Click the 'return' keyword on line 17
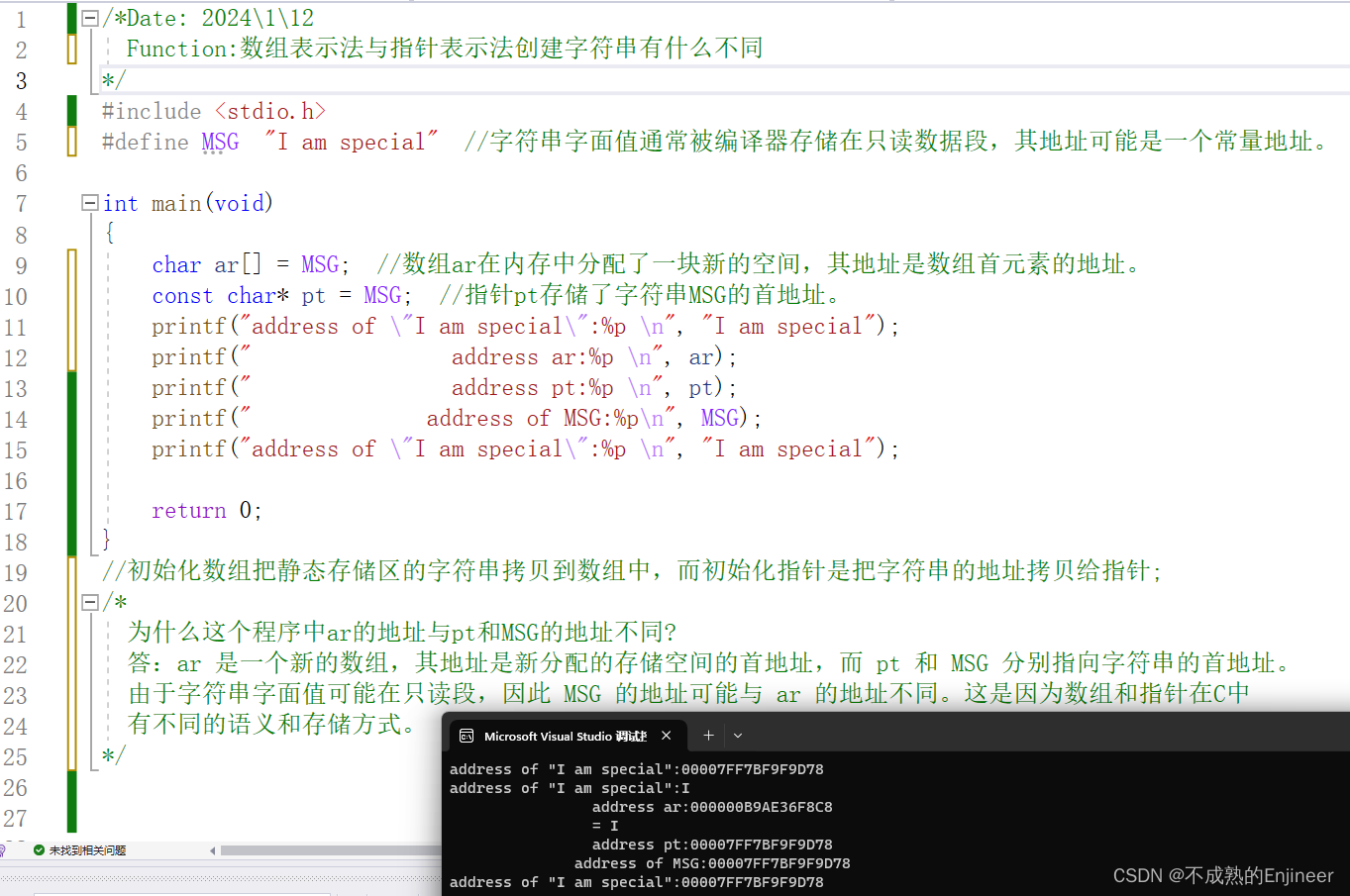This screenshot has width=1350, height=896. tap(189, 511)
